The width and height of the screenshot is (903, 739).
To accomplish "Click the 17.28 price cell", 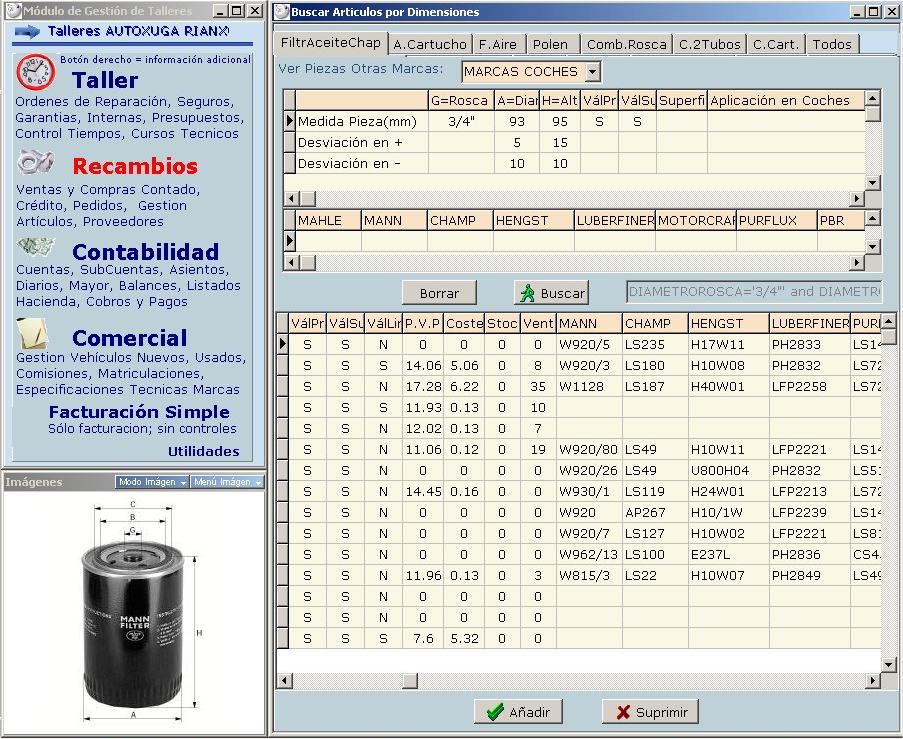I will coord(423,386).
